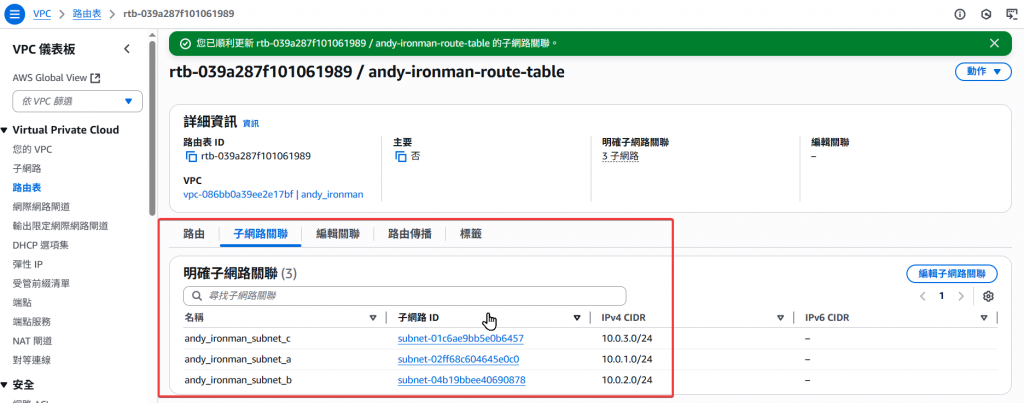Select the 子網路關聯 tab
This screenshot has width=1024, height=403.
click(x=260, y=234)
